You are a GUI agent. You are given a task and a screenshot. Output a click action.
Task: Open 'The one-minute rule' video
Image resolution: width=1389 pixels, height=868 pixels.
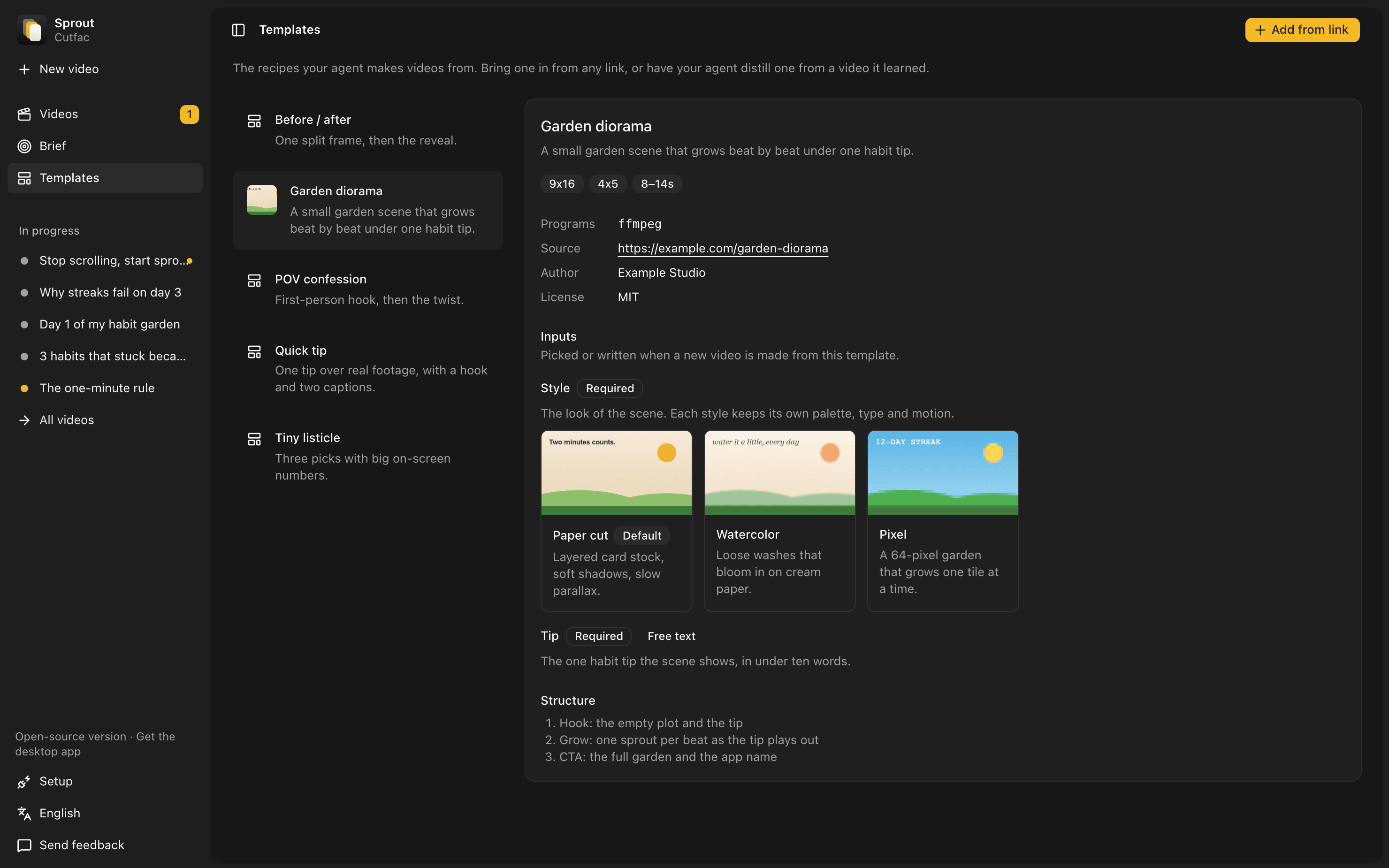(x=105, y=388)
